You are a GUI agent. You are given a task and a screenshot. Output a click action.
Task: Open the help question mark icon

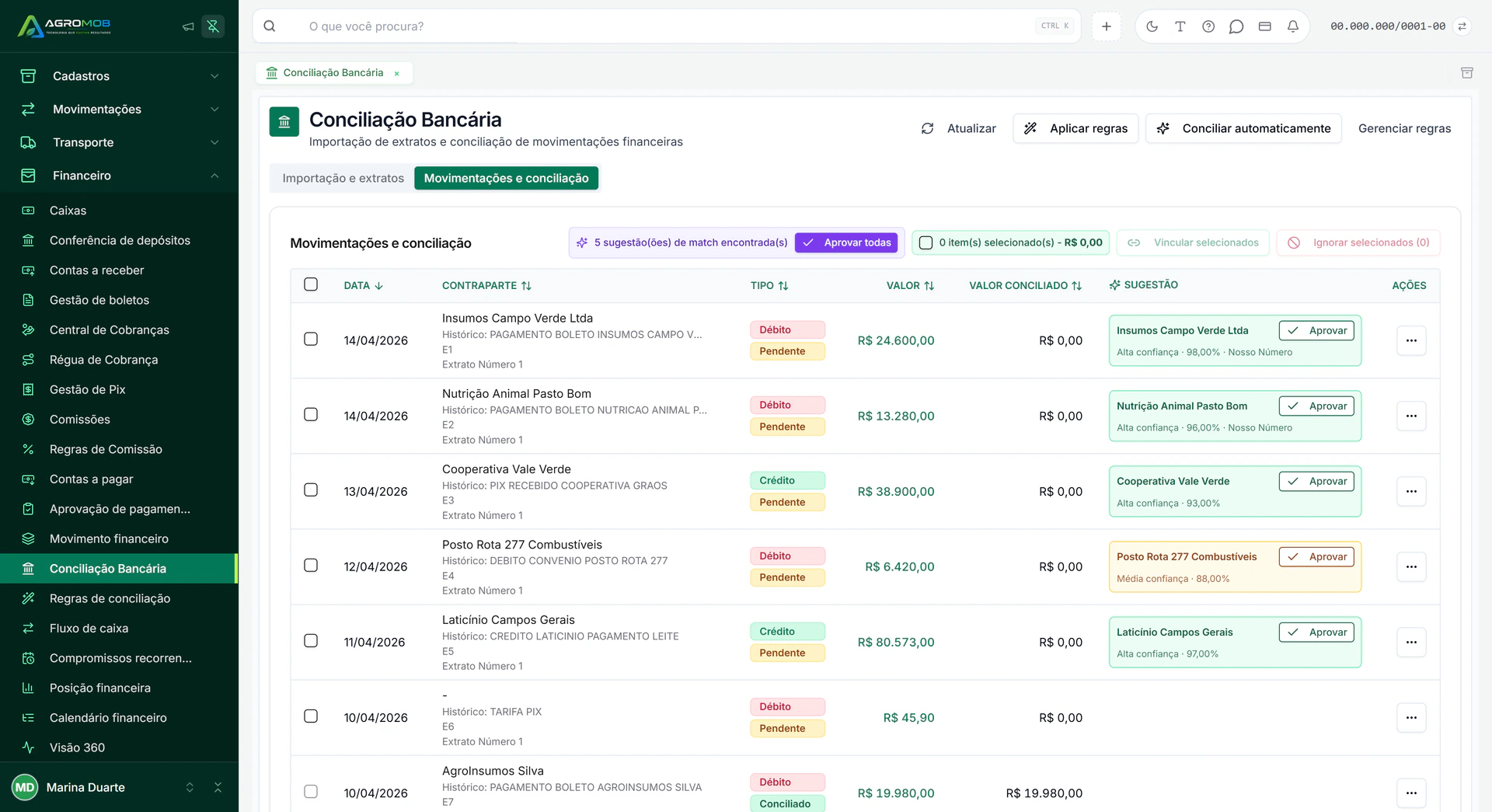[x=1208, y=26]
